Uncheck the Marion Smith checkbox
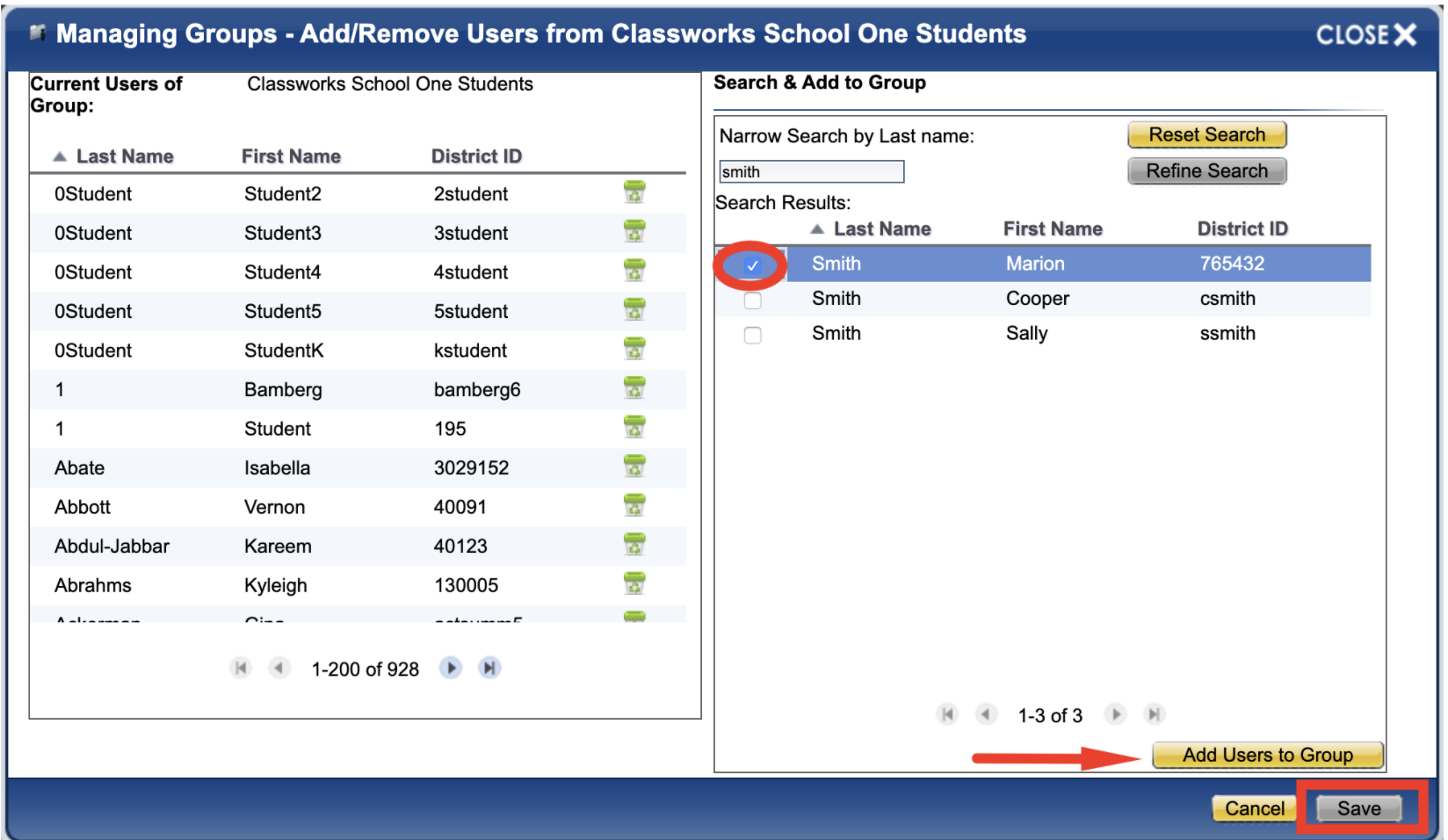 tap(752, 265)
